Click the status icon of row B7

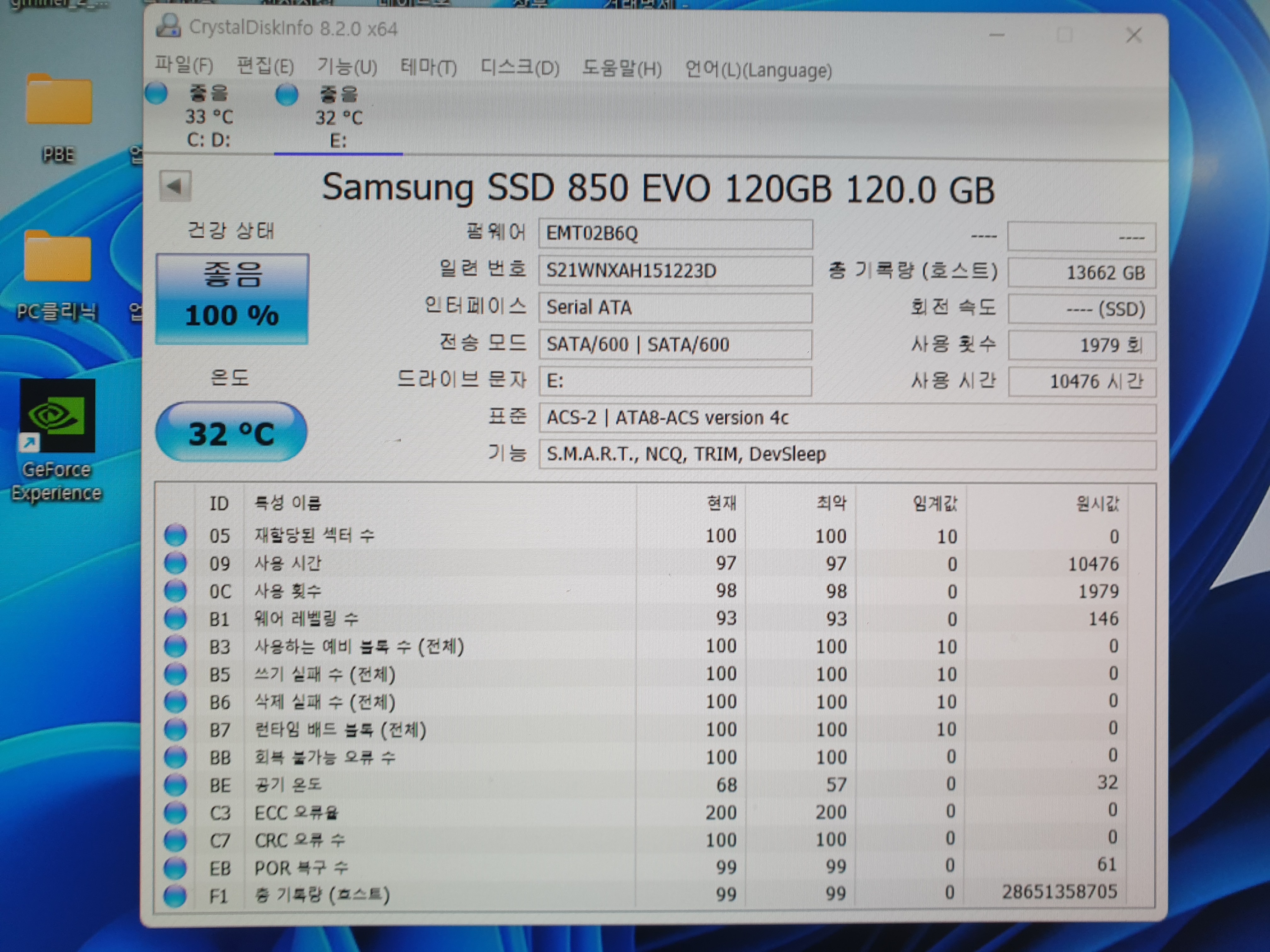(175, 729)
